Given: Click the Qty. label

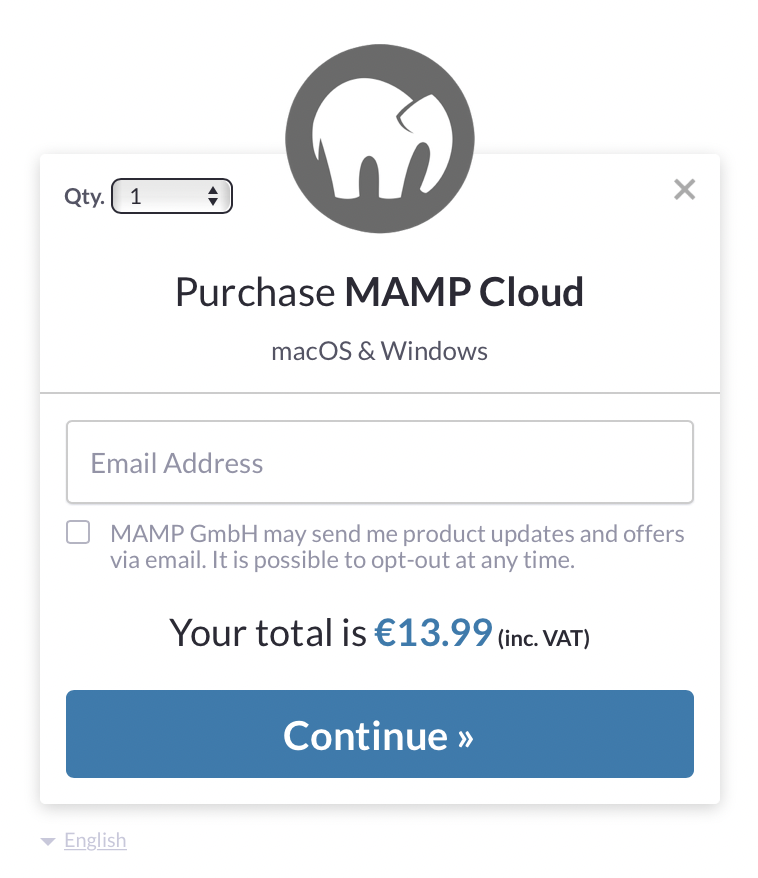Looking at the screenshot, I should click(84, 196).
